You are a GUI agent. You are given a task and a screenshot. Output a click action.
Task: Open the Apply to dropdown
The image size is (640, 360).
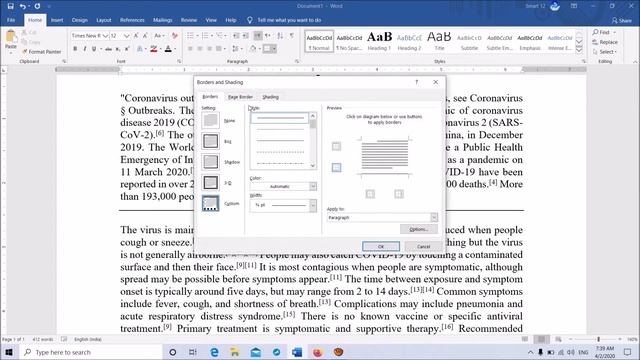click(434, 218)
